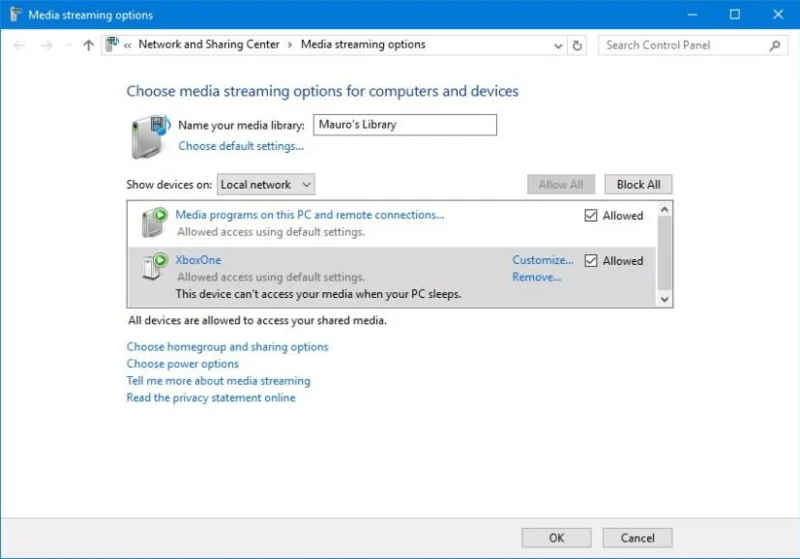Maximize the Media streaming options window
Screen dimensions: 800x559
[735, 14]
